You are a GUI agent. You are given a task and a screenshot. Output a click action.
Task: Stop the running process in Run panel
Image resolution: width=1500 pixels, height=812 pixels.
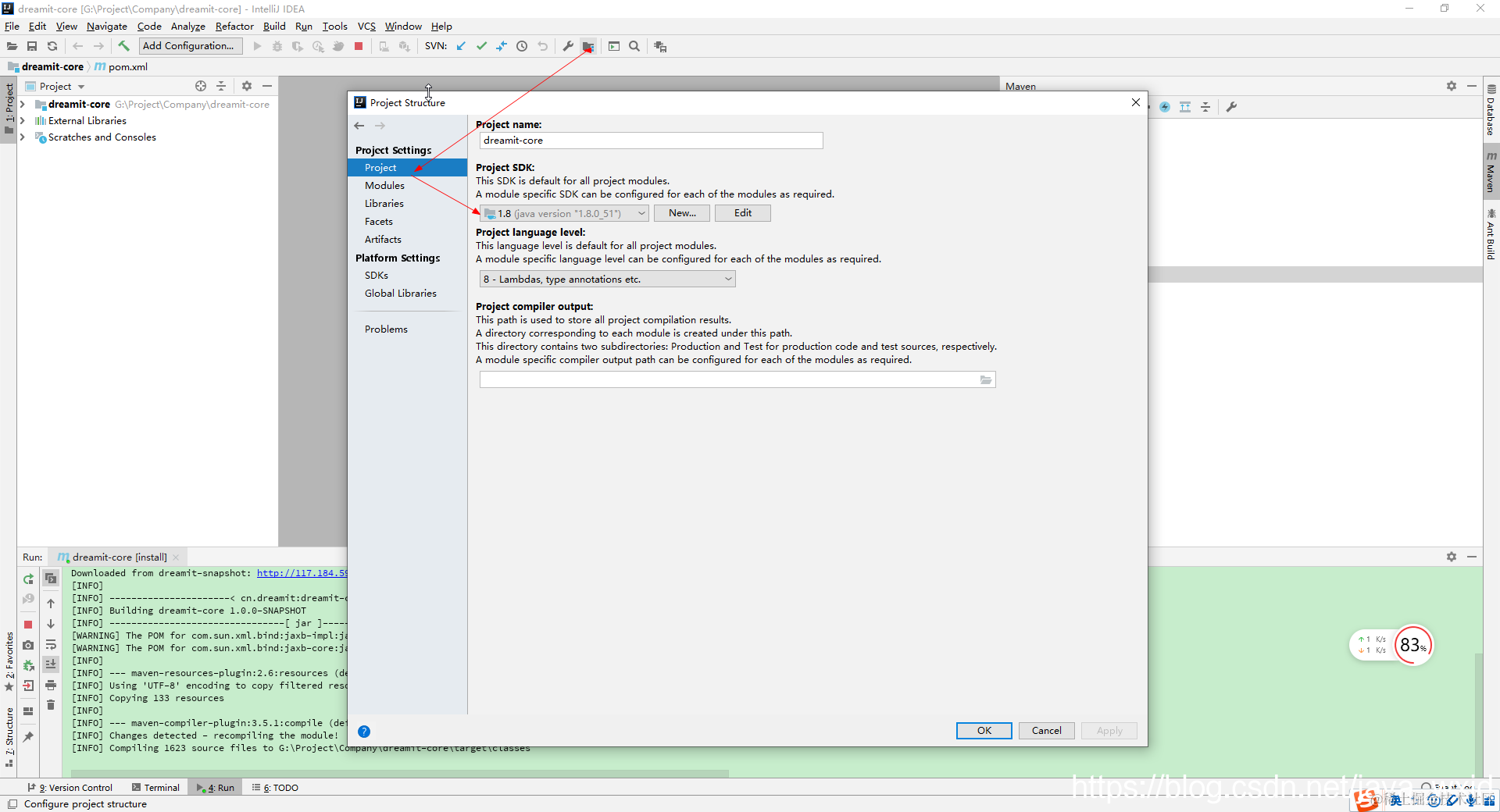click(x=28, y=625)
